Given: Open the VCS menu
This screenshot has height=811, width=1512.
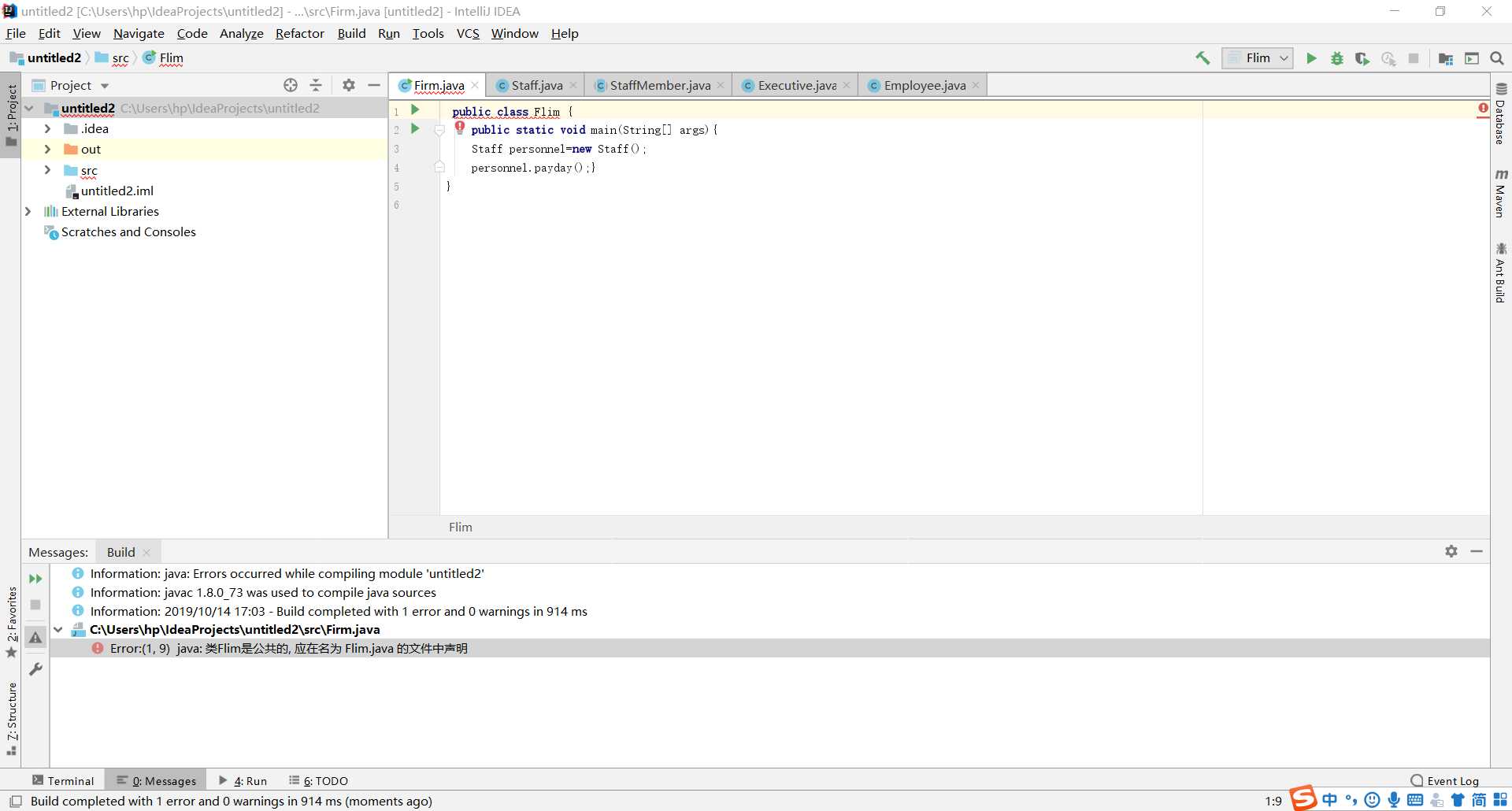Looking at the screenshot, I should point(468,33).
